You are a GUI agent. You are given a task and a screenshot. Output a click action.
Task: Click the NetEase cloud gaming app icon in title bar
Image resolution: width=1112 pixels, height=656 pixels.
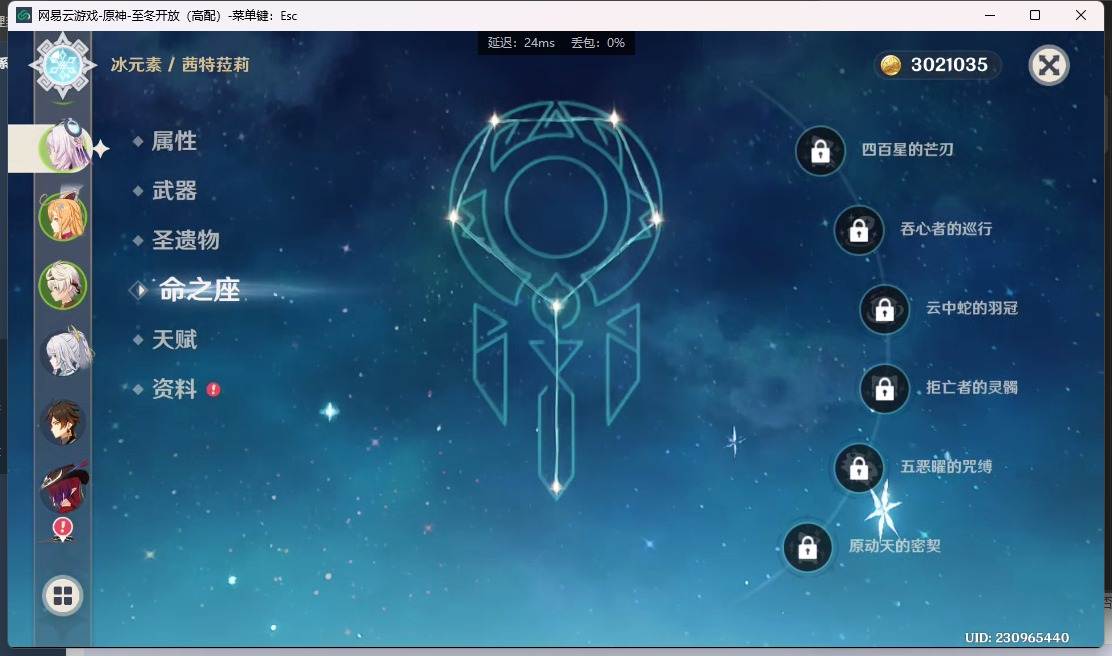23,15
